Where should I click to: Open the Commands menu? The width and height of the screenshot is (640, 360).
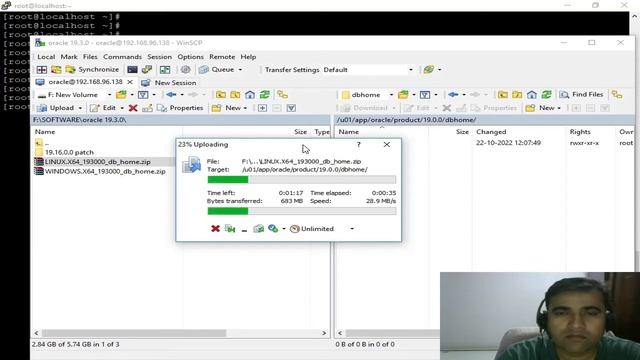(x=122, y=57)
